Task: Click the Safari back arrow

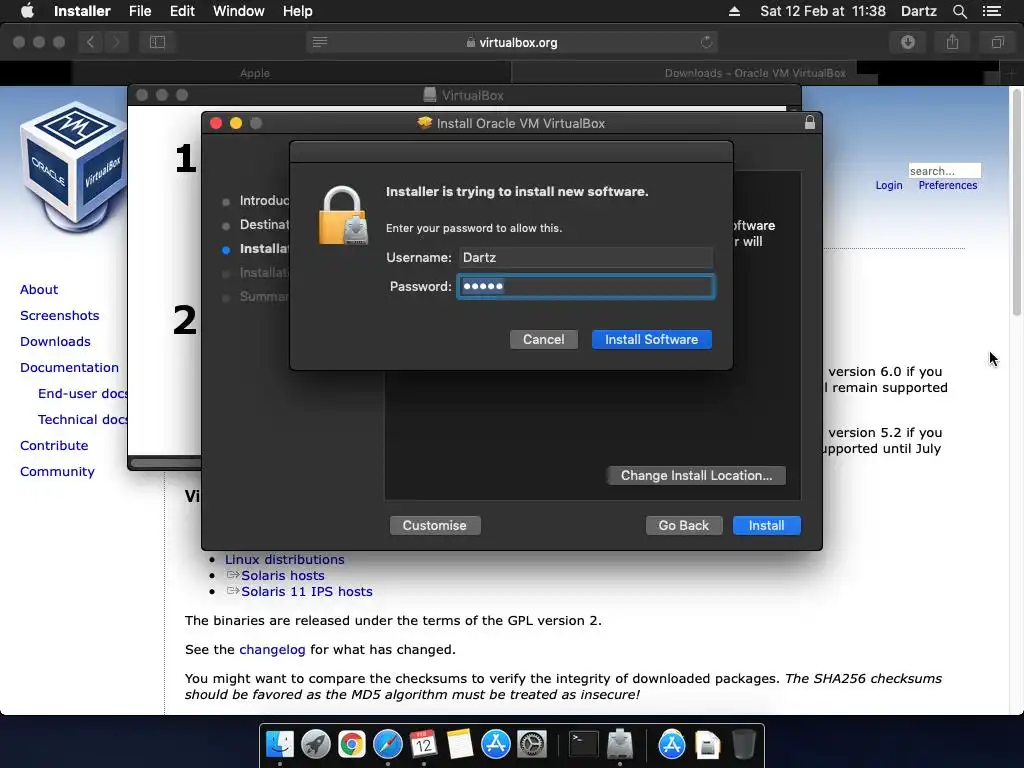Action: [x=91, y=42]
